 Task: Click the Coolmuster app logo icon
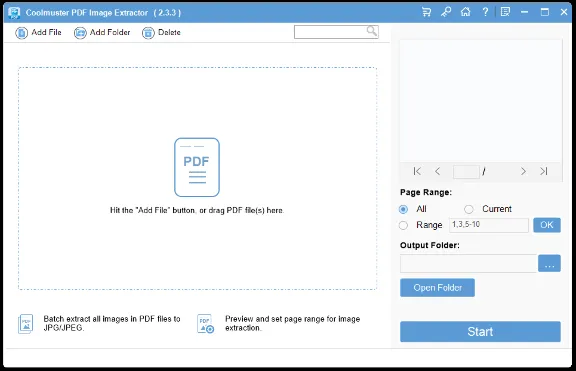click(x=14, y=12)
